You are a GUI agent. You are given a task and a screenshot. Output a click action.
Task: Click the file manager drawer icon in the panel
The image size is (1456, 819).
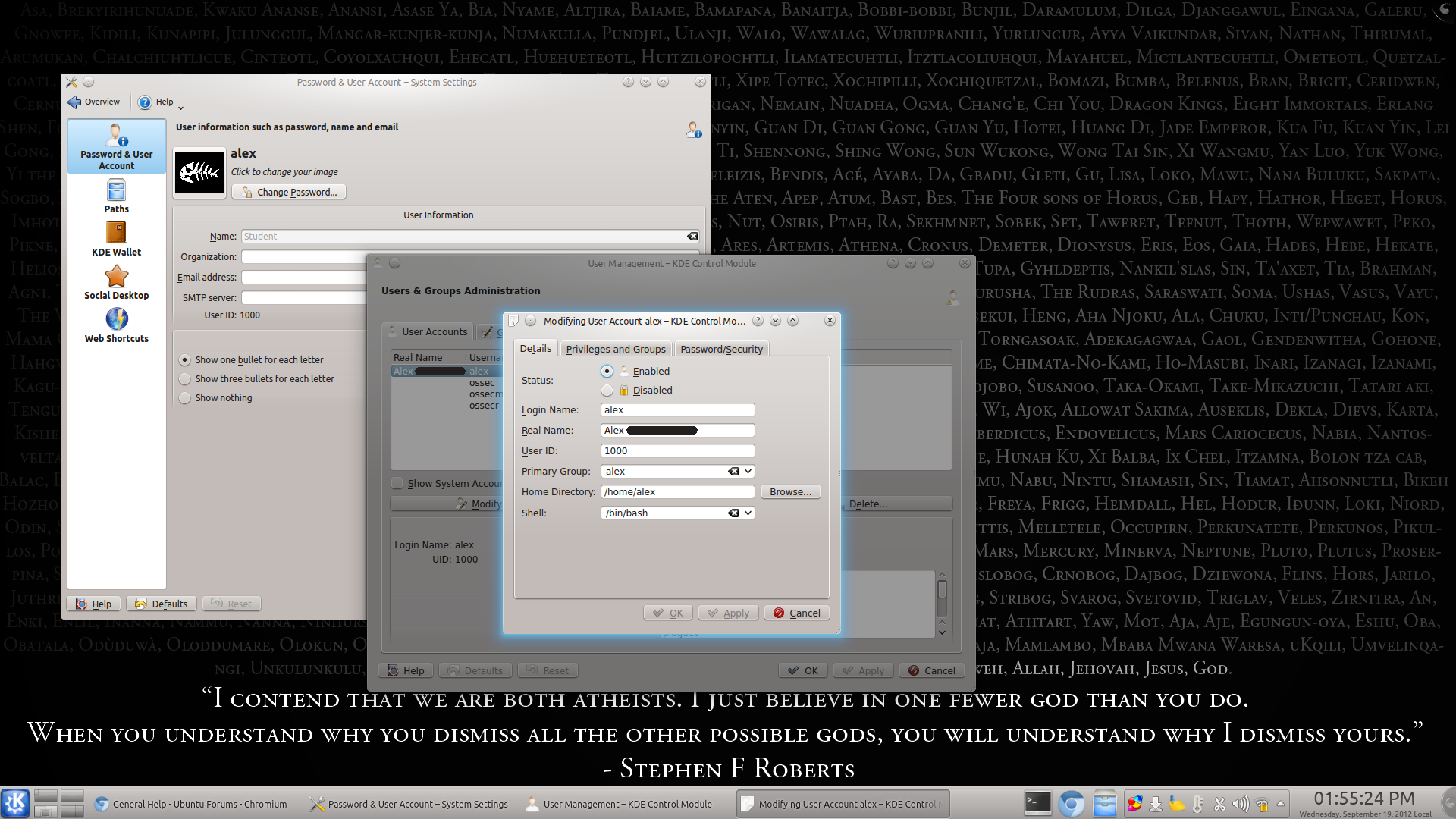point(1104,803)
